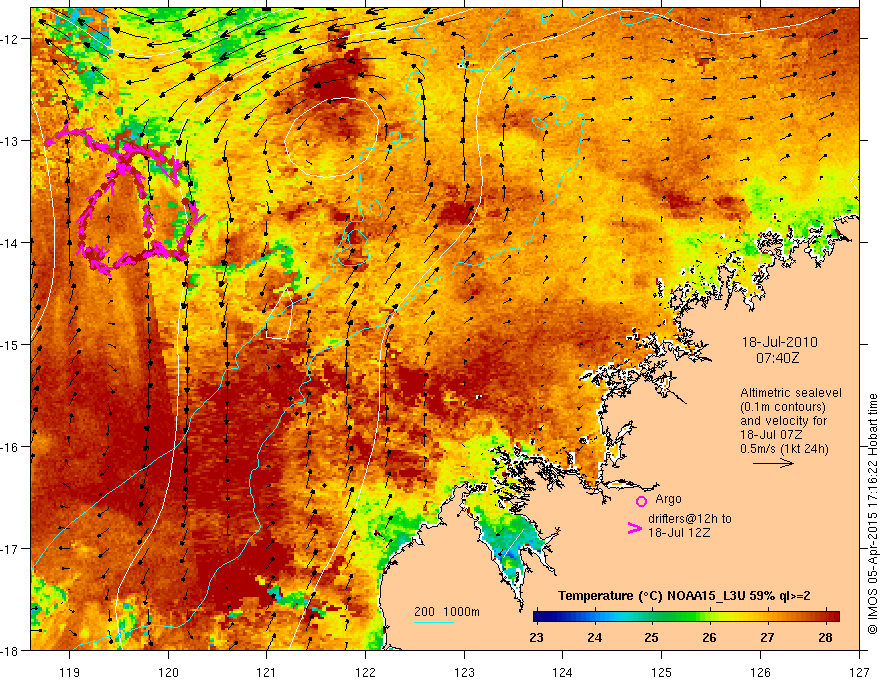Click the 23 value on temperature scale
This screenshot has width=880, height=680.
(x=537, y=637)
